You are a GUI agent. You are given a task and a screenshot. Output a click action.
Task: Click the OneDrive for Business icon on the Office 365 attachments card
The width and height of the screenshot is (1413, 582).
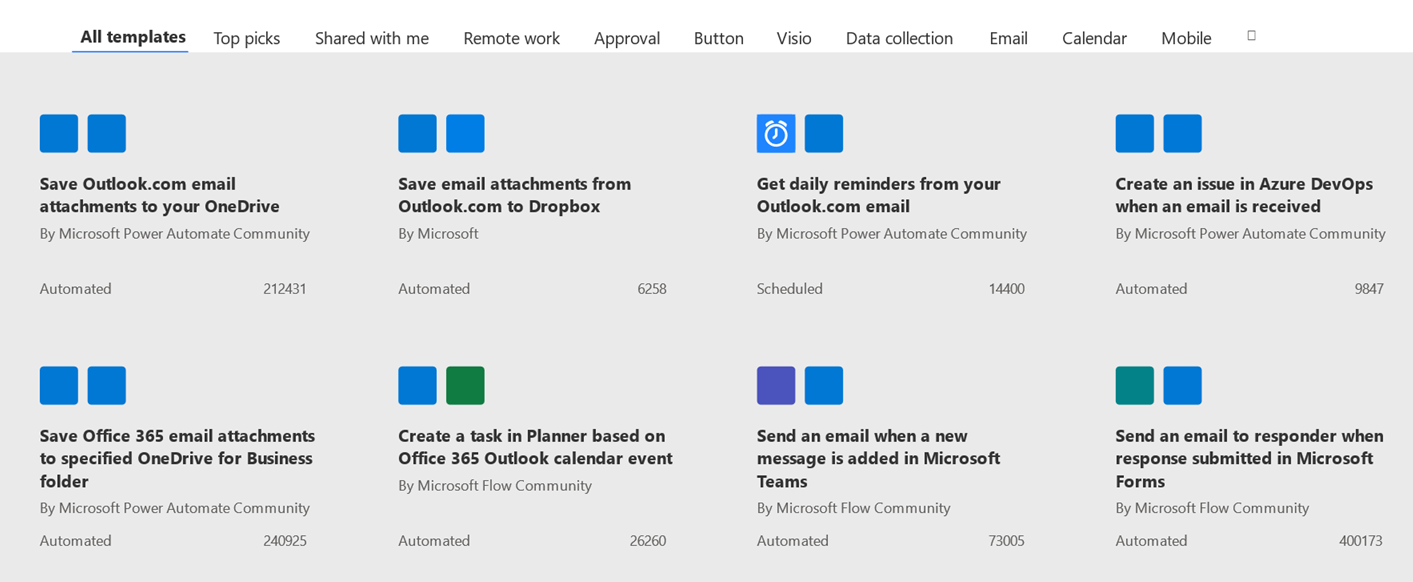(x=106, y=385)
